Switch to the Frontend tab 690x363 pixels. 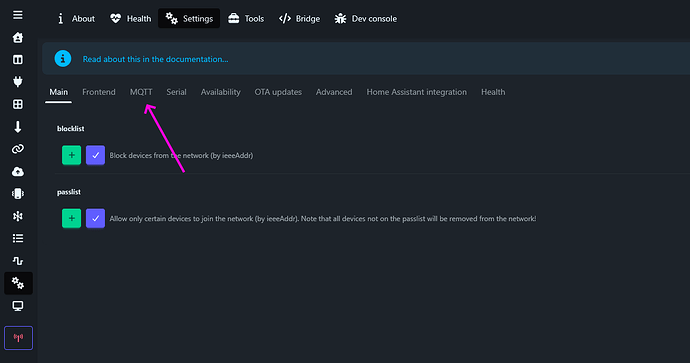coord(99,92)
